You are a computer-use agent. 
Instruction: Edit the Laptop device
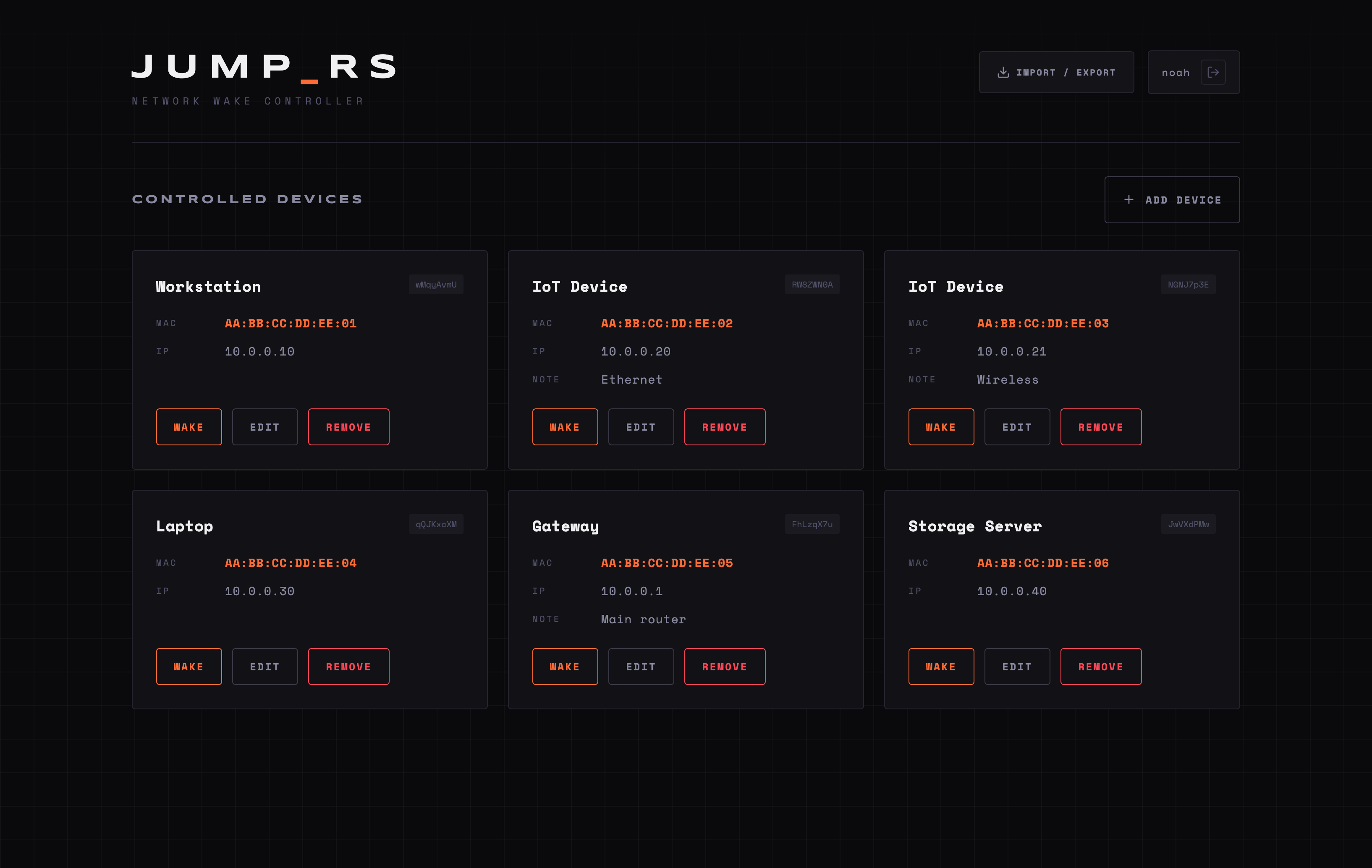[x=265, y=667]
